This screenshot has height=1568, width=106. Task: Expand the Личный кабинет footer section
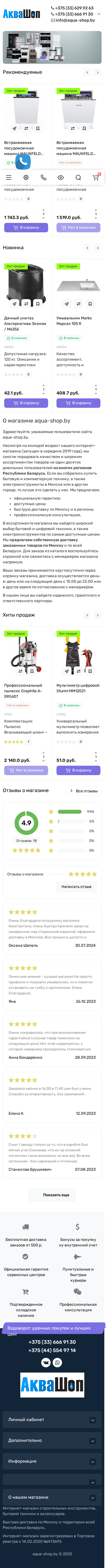click(x=52, y=1419)
